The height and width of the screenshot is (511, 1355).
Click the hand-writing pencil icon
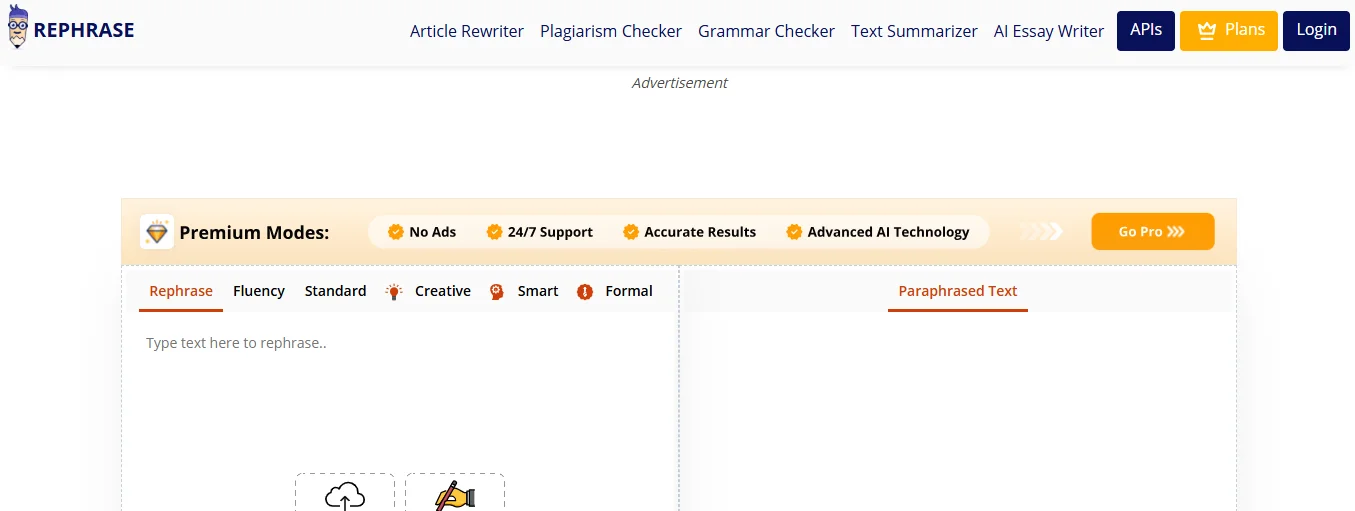point(455,496)
